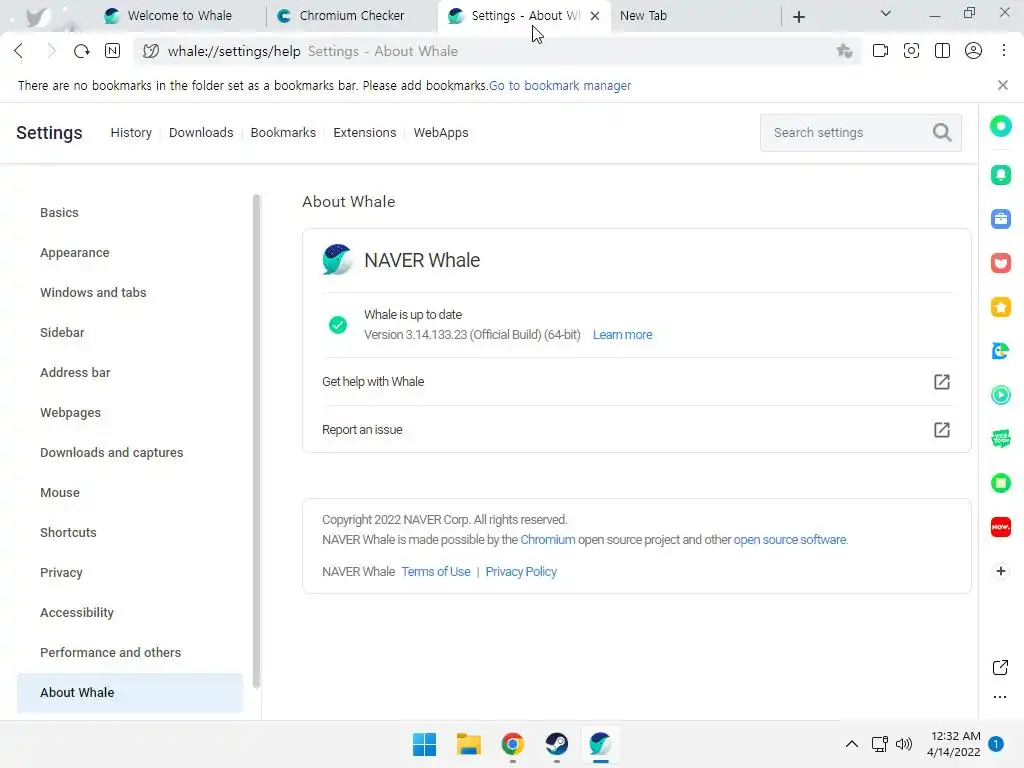Dismiss the bookmarks bar notice
This screenshot has width=1024, height=768.
(1003, 85)
